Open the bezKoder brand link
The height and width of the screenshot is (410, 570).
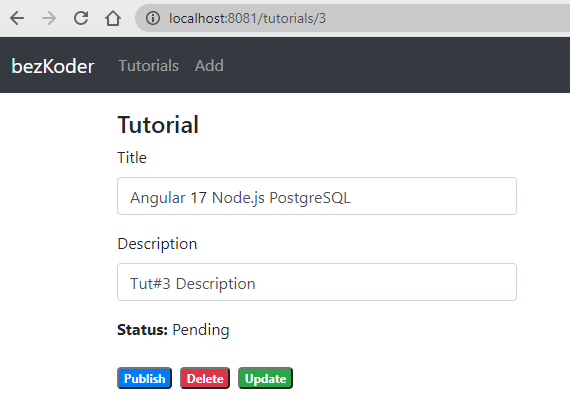tap(53, 66)
